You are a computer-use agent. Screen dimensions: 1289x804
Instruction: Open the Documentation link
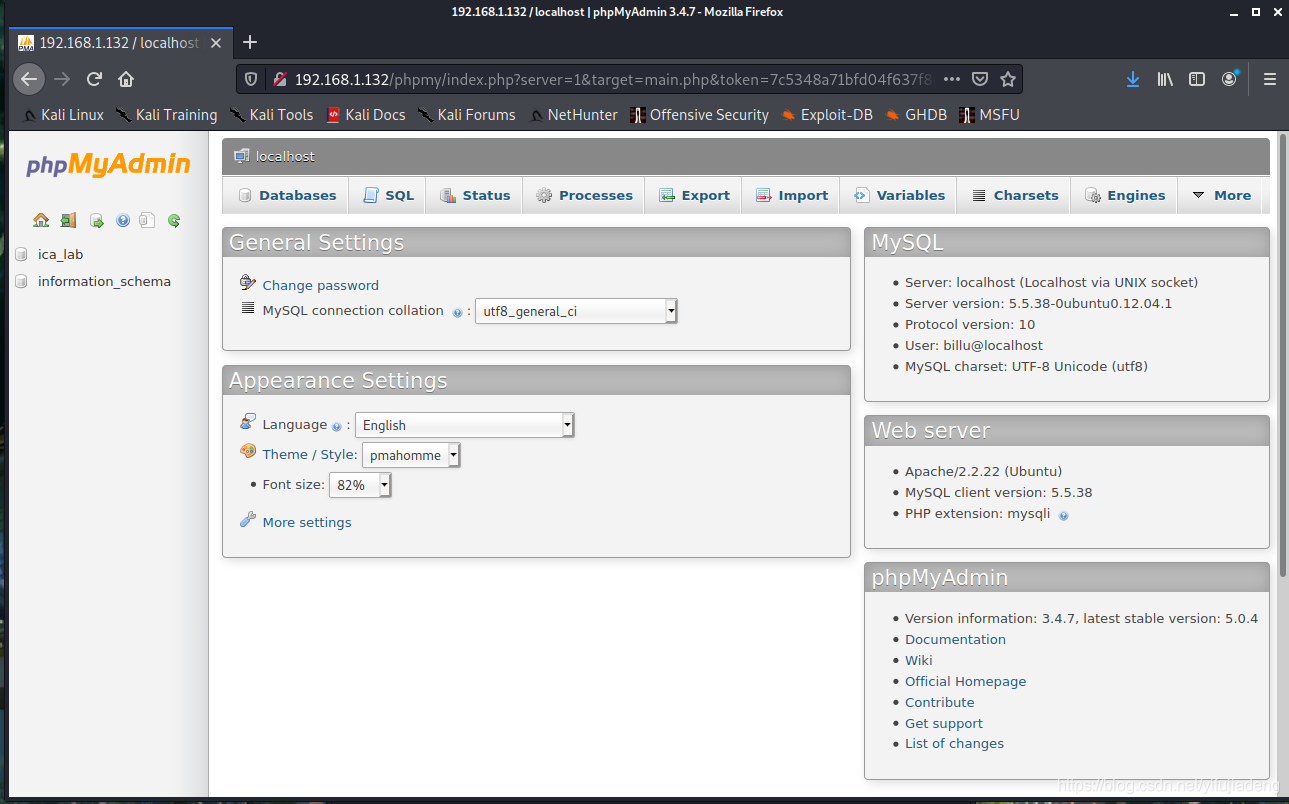click(955, 639)
